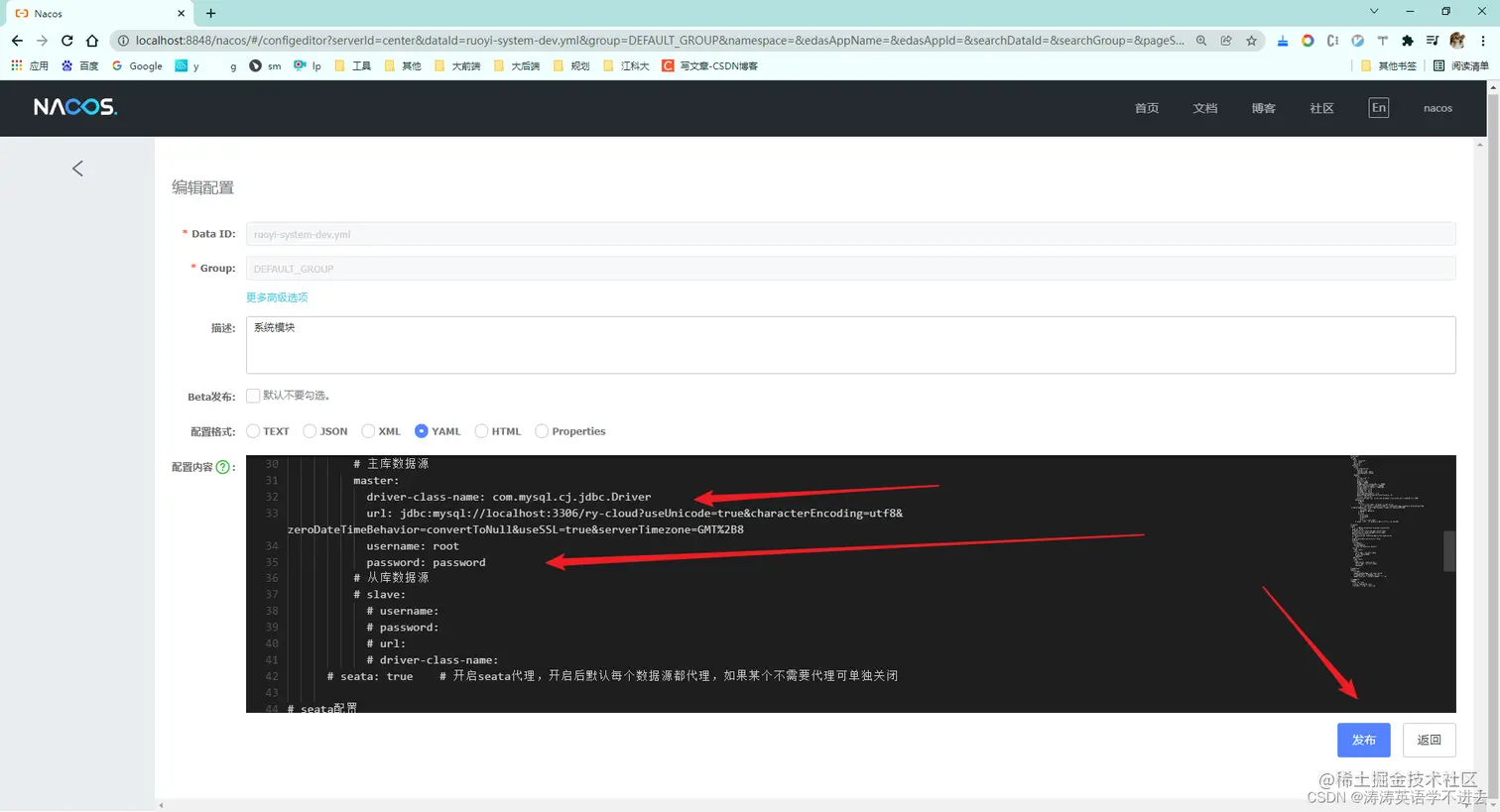Open a new browser tab
This screenshot has height=812, width=1500.
(210, 14)
